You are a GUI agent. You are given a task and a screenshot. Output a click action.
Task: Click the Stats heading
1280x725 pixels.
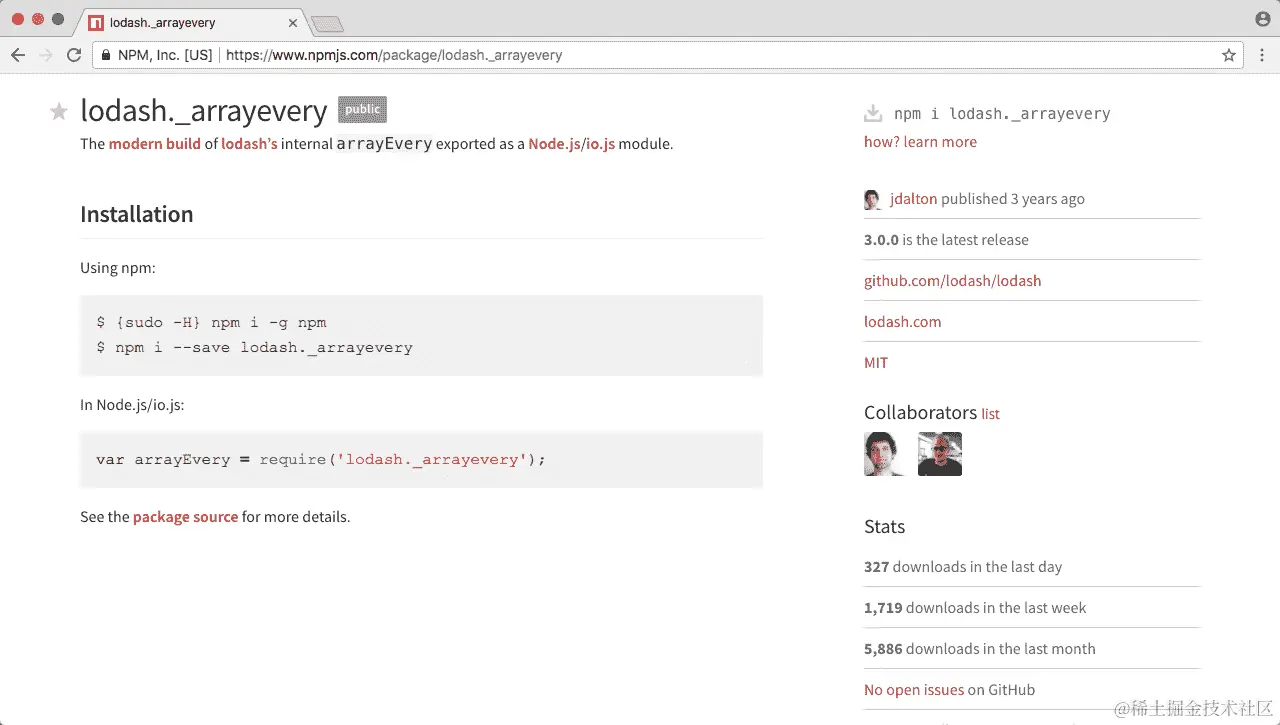coord(884,527)
